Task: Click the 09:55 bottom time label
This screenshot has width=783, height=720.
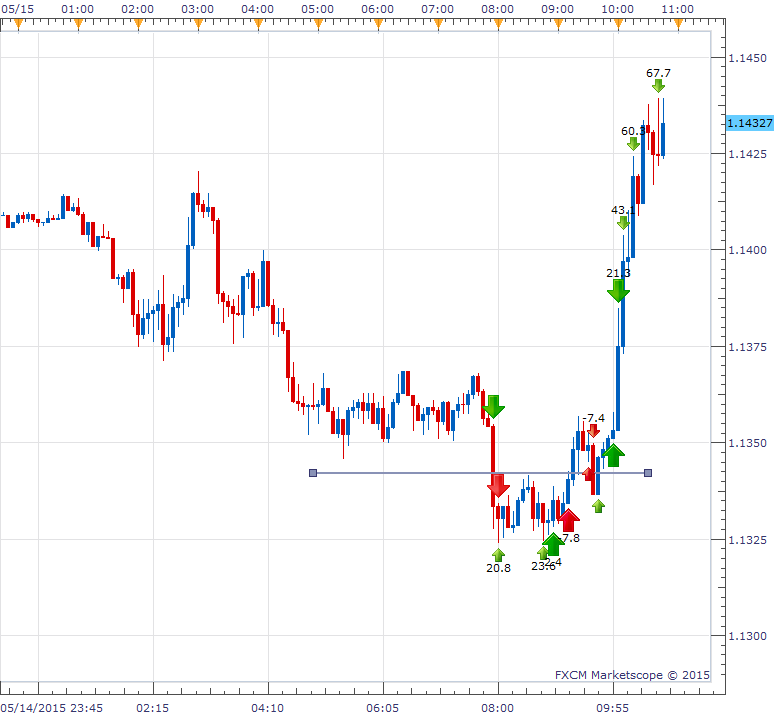Action: [x=613, y=708]
